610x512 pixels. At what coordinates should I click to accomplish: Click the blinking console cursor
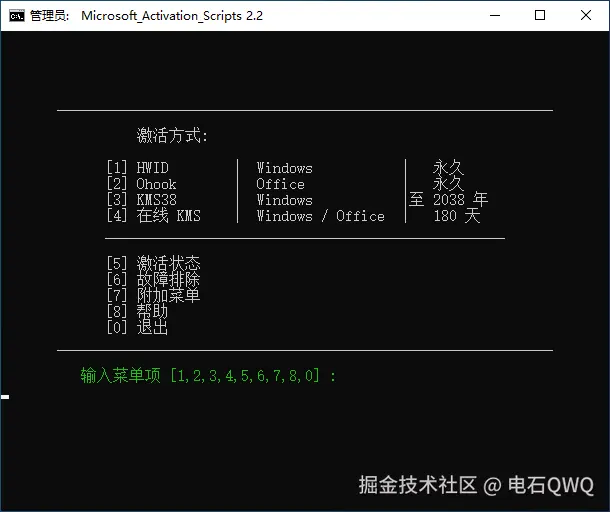(5, 397)
